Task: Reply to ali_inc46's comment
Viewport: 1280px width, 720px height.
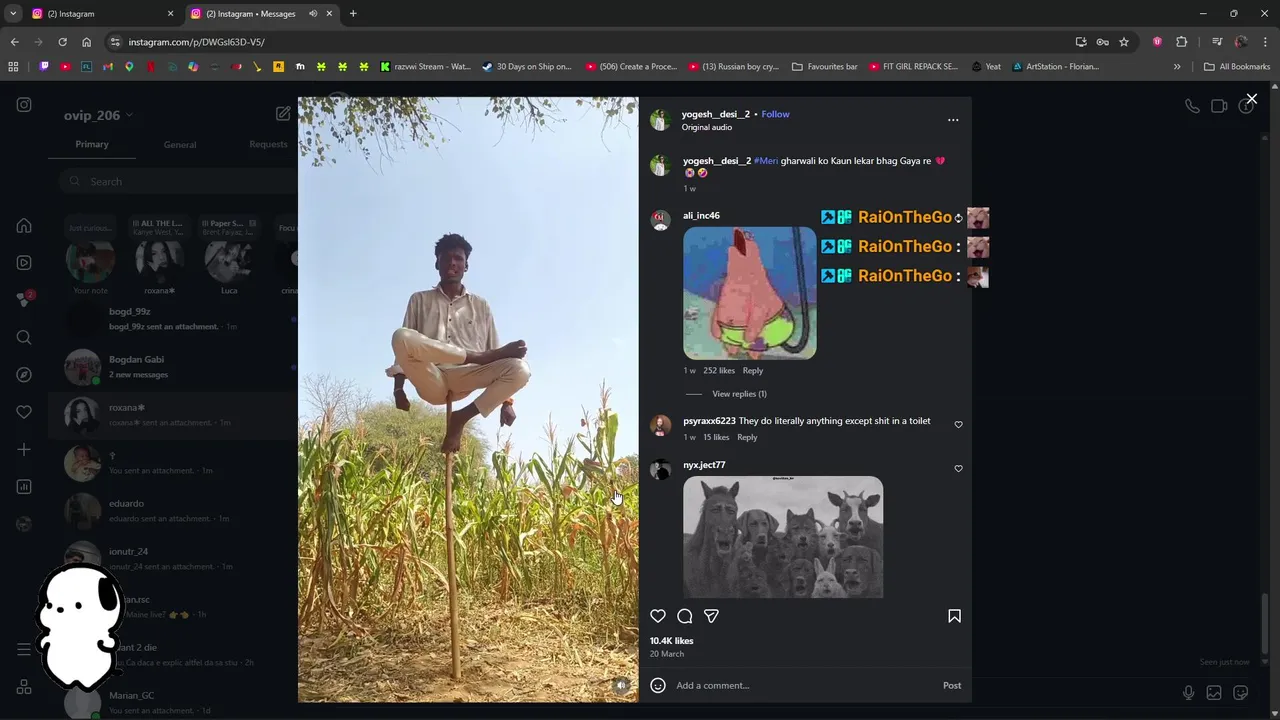Action: pyautogui.click(x=753, y=371)
